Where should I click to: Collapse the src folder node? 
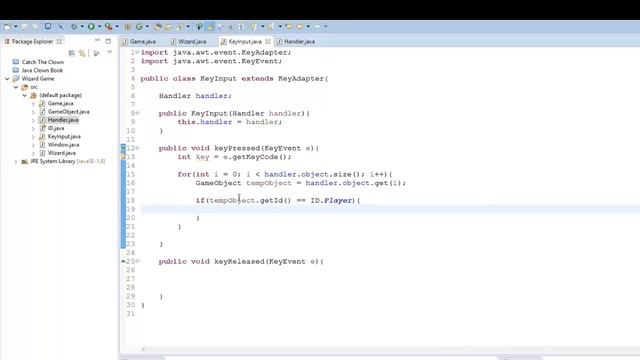(x=16, y=87)
